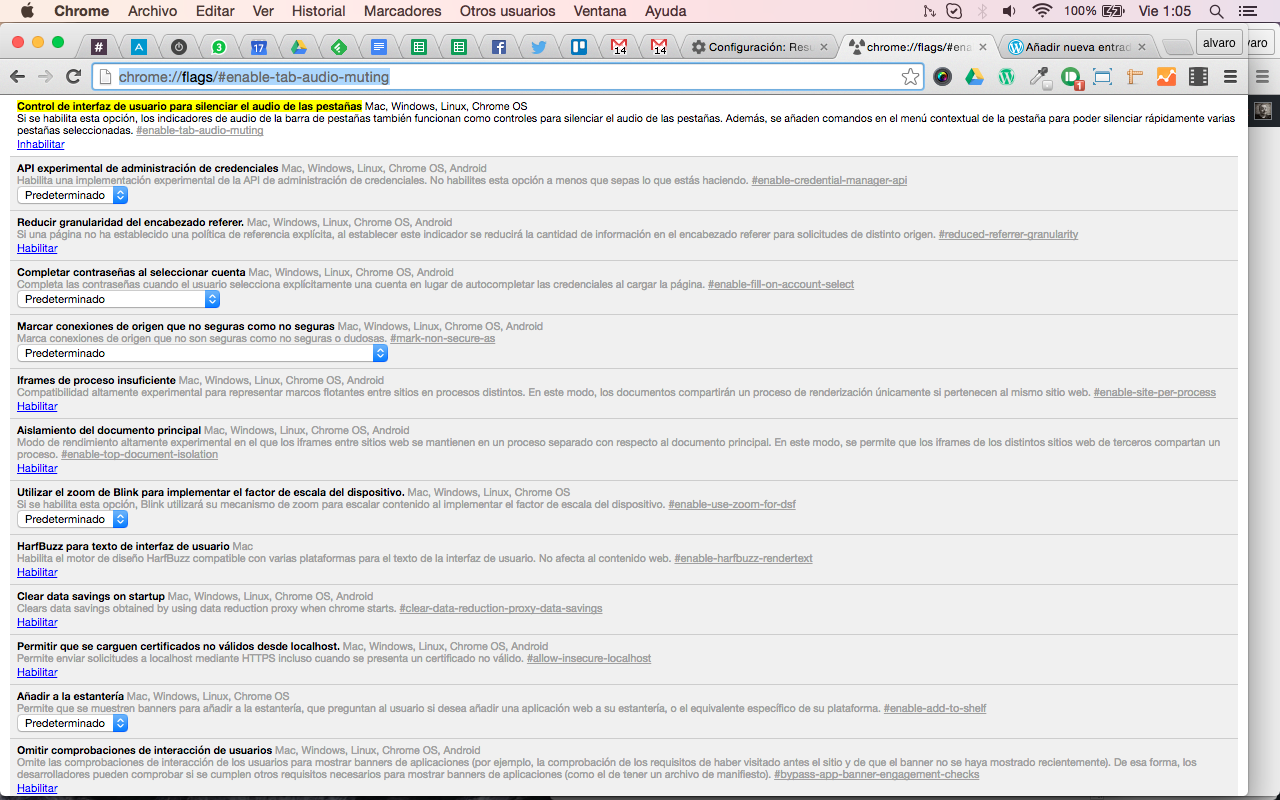The image size is (1280, 800).
Task: Open the Chrome hamburger menu
Action: [x=1231, y=77]
